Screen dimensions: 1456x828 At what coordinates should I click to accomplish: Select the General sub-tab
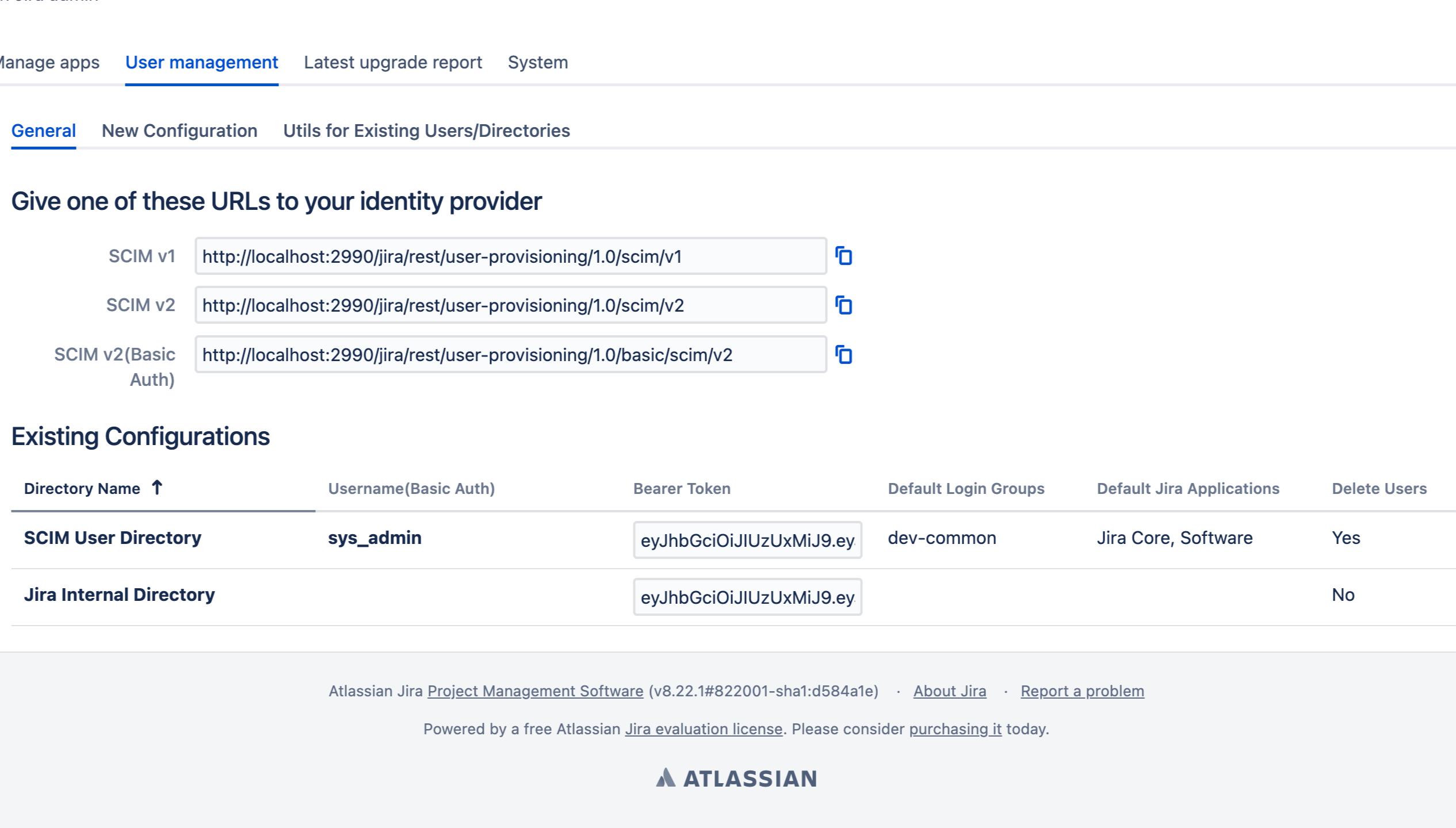click(x=44, y=131)
